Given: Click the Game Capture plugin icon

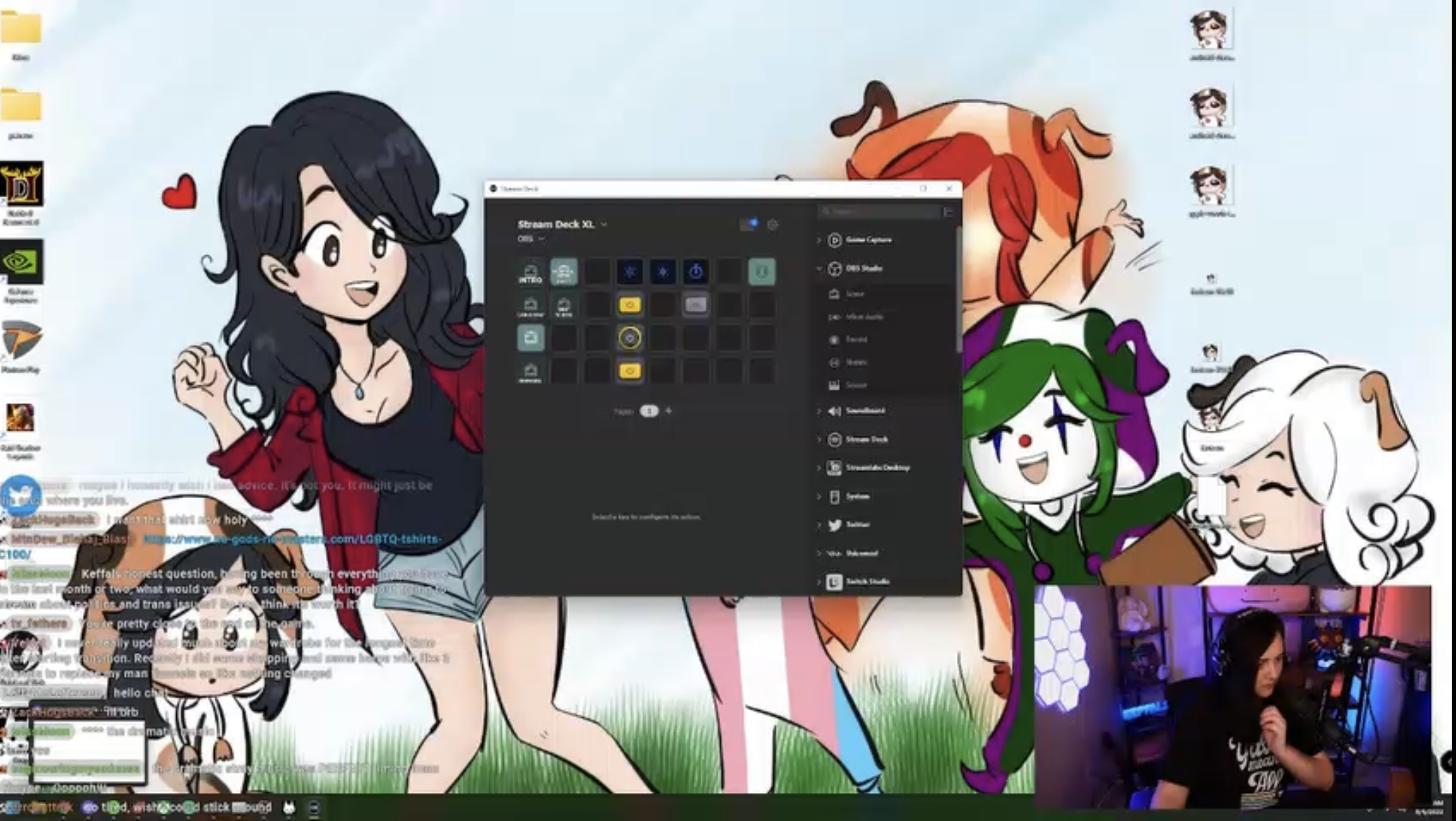Looking at the screenshot, I should coord(834,240).
